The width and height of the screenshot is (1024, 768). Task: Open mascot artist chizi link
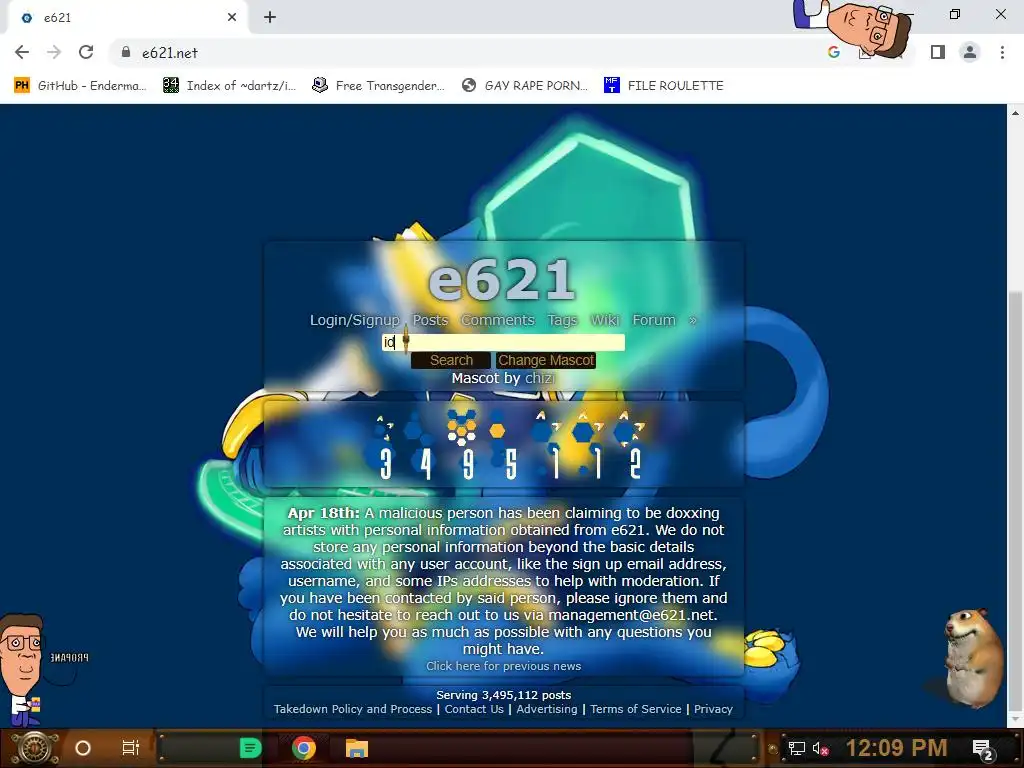point(540,378)
